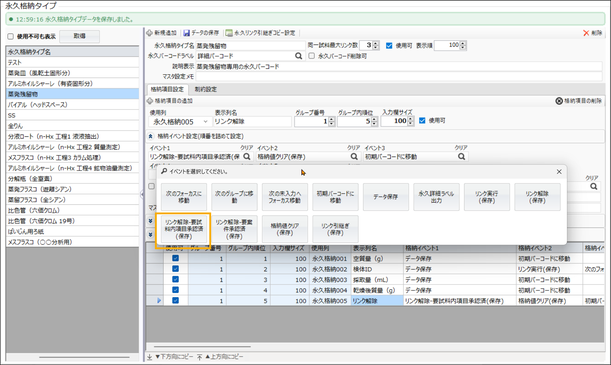Select ばいじん用ろ紙 in the list

[x=72, y=231]
